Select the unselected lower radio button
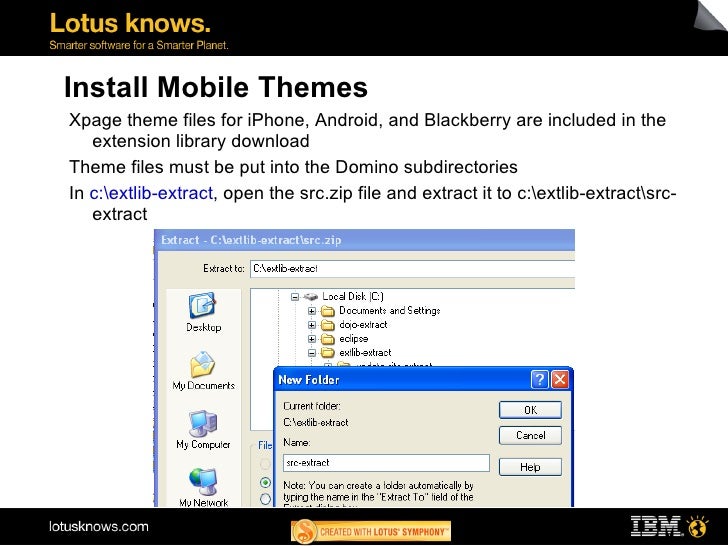 (266, 499)
